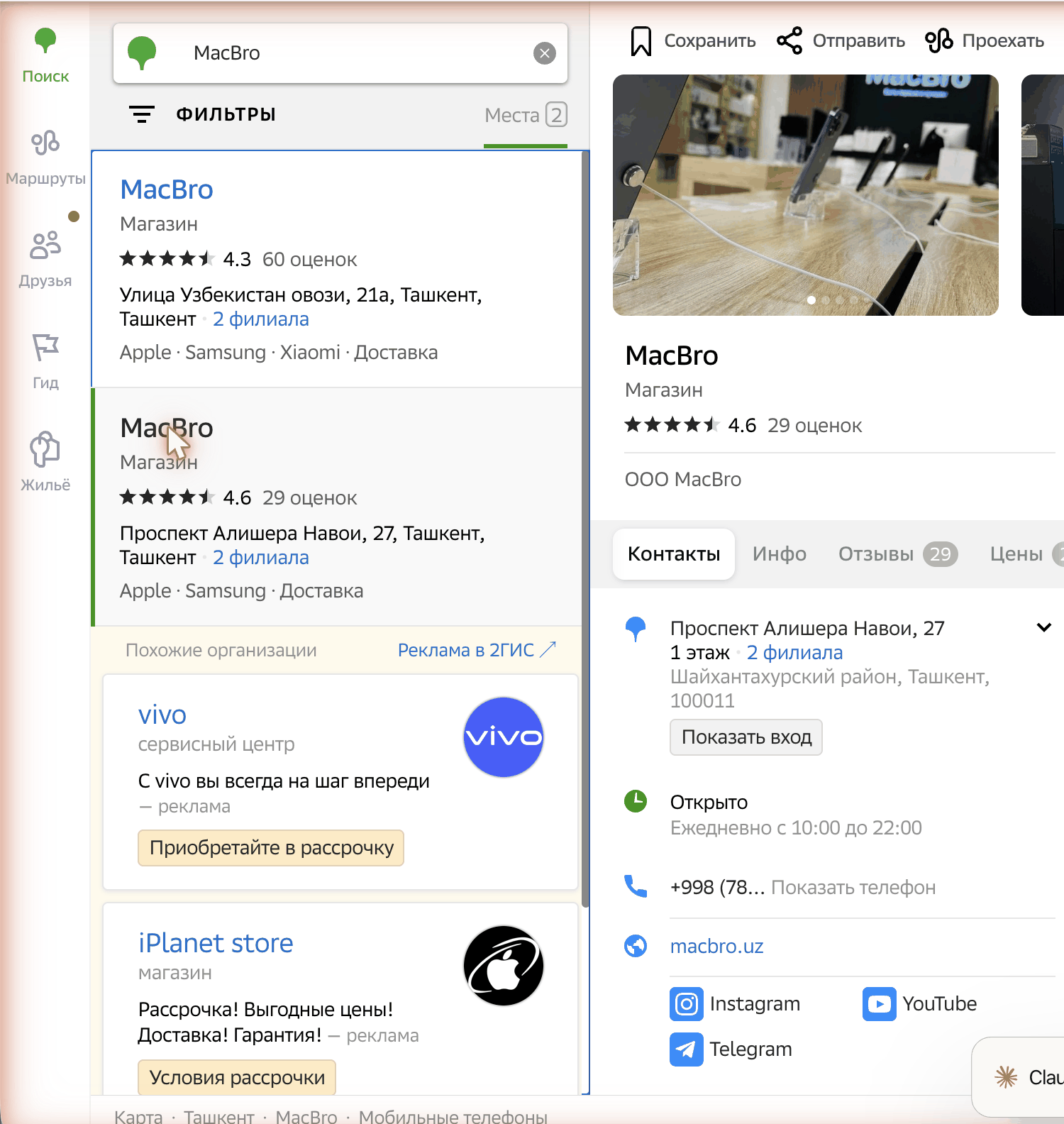Open the macbro.uz website link

[x=717, y=947]
